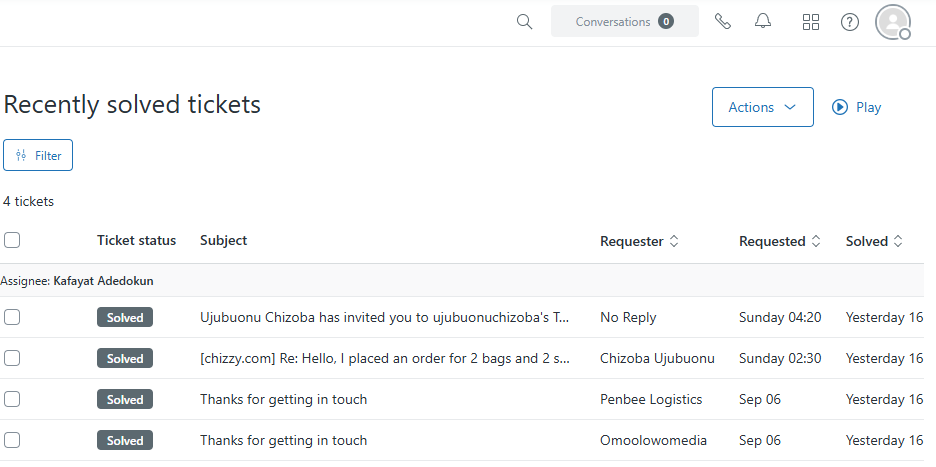Open the Ujubuonu Chizoba invitation ticket
The width and height of the screenshot is (936, 467).
point(384,317)
